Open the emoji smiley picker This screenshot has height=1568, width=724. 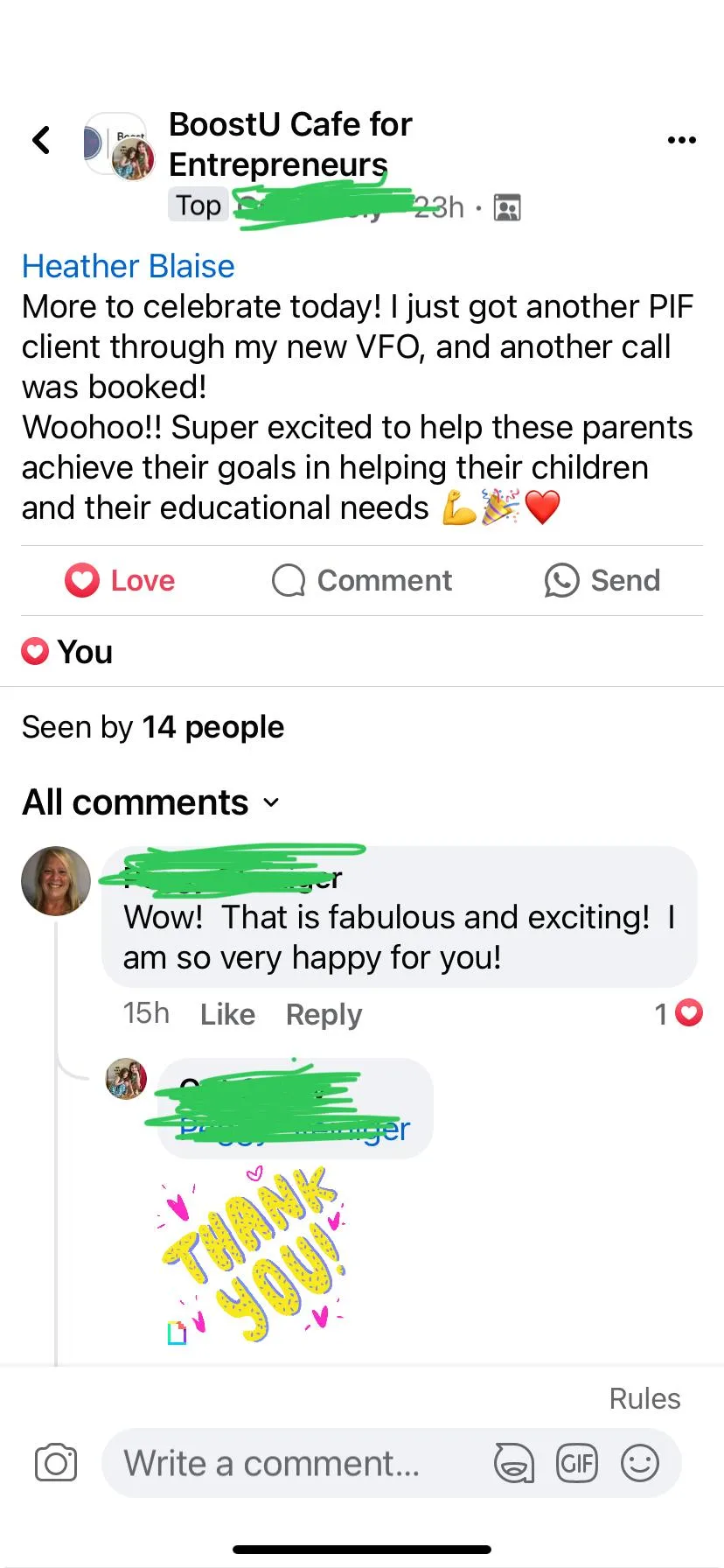tap(640, 1463)
